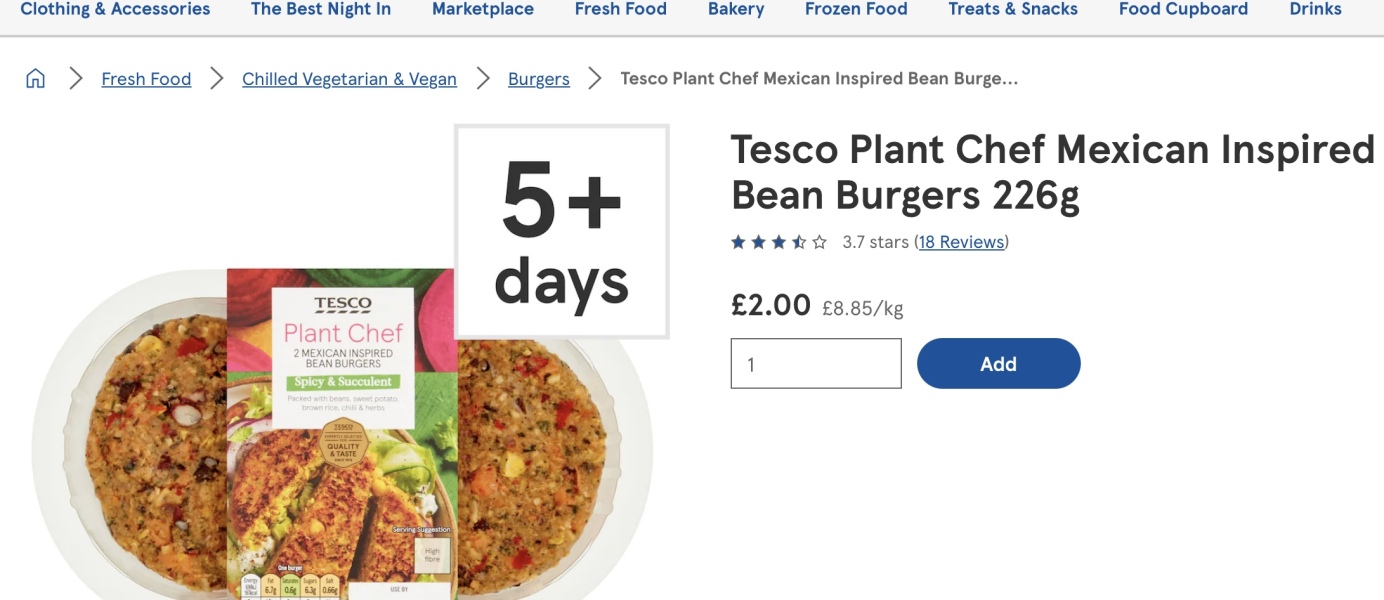Add the bean burgers to basket
Viewport: 1384px width, 600px height.
pyautogui.click(x=998, y=364)
